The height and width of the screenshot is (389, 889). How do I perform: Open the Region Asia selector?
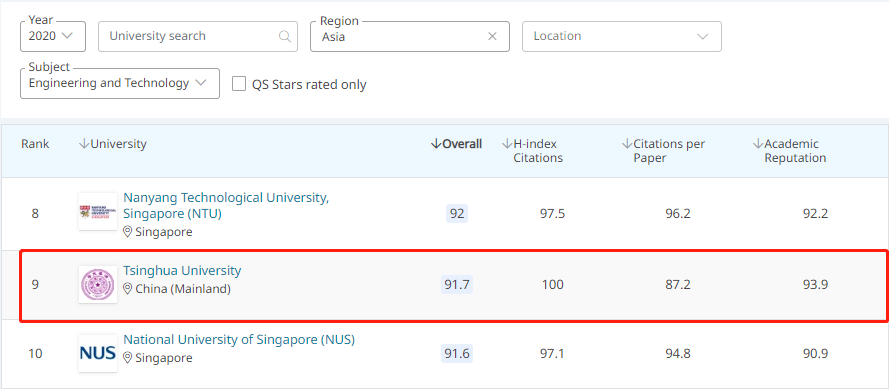[409, 36]
